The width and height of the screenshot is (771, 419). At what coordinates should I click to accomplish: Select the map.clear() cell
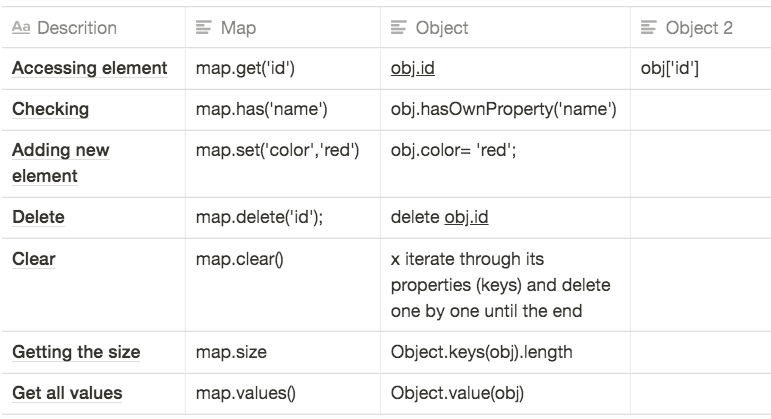pos(240,259)
